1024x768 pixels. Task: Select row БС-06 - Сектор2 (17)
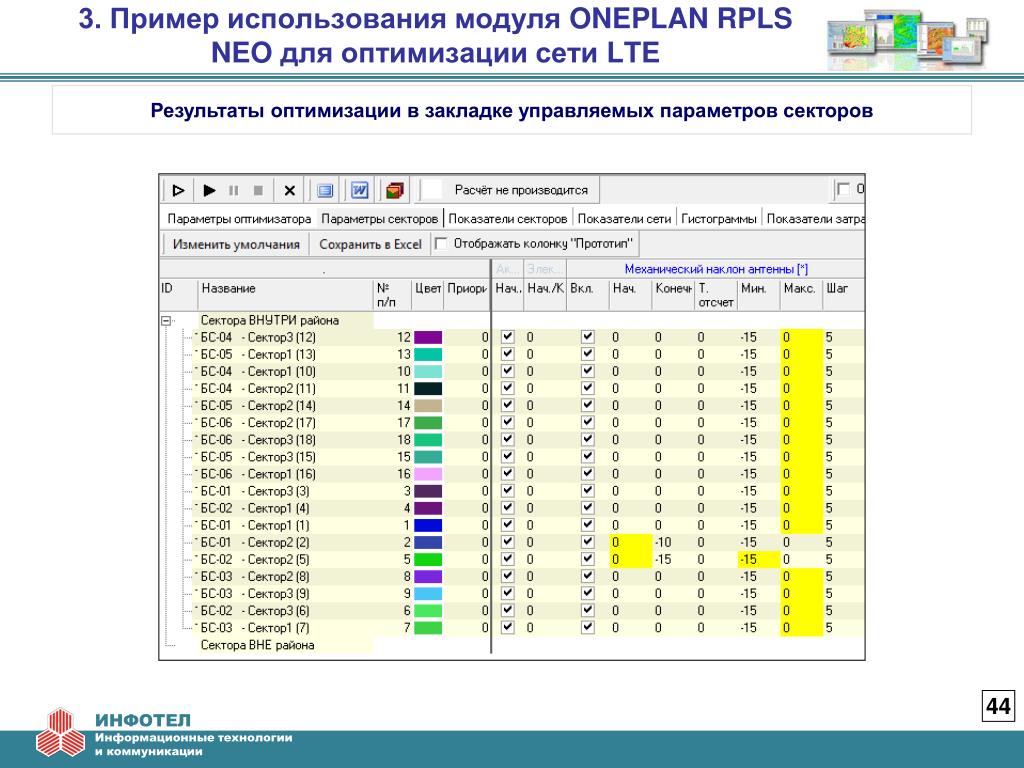click(258, 423)
